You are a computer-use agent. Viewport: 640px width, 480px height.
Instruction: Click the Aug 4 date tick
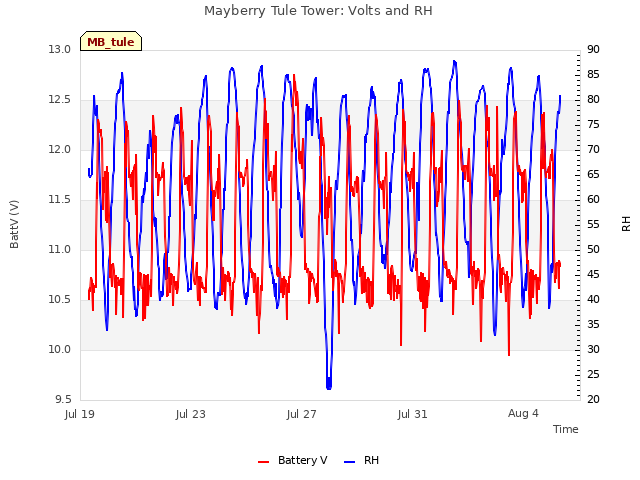click(523, 413)
